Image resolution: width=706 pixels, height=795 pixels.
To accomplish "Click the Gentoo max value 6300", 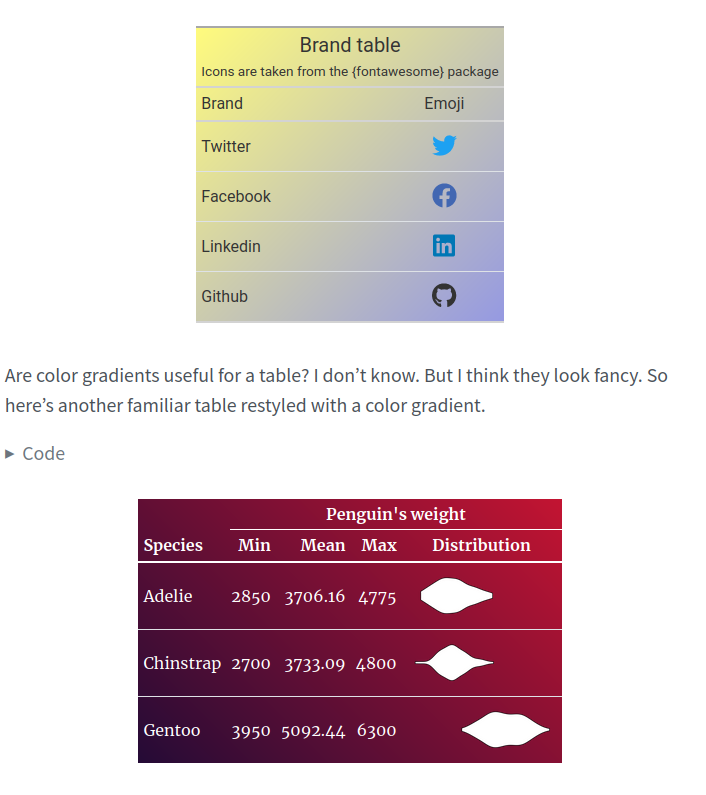I will (x=377, y=731).
